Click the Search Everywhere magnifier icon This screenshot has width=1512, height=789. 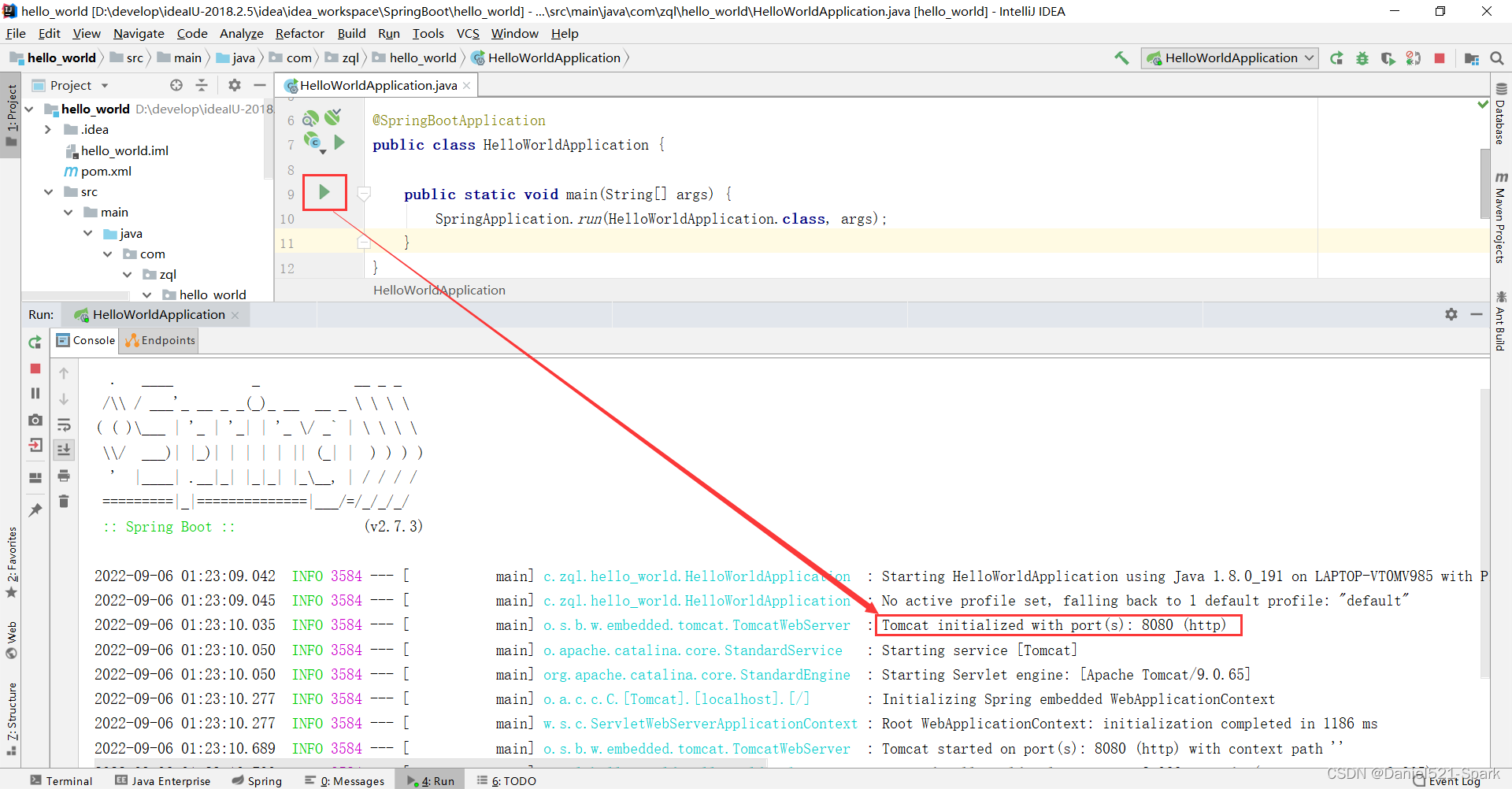[x=1497, y=58]
